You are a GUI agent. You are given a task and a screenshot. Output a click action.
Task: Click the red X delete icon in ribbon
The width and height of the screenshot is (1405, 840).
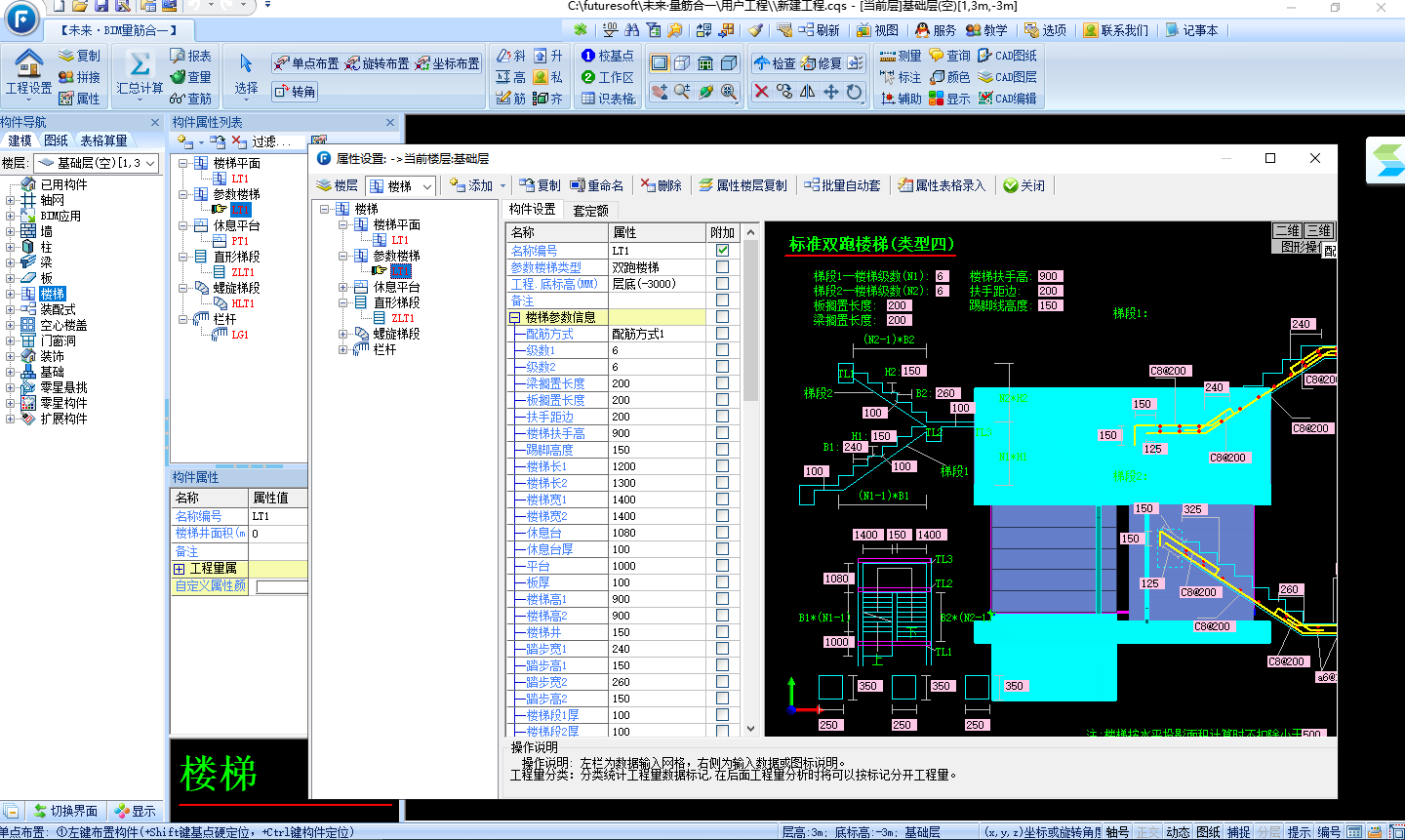click(761, 91)
